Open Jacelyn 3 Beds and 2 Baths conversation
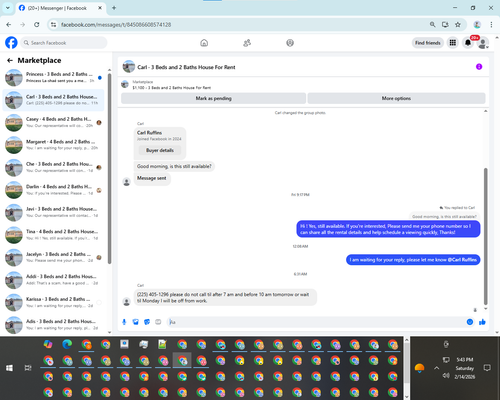This screenshot has height=400, width=500. (x=53, y=257)
